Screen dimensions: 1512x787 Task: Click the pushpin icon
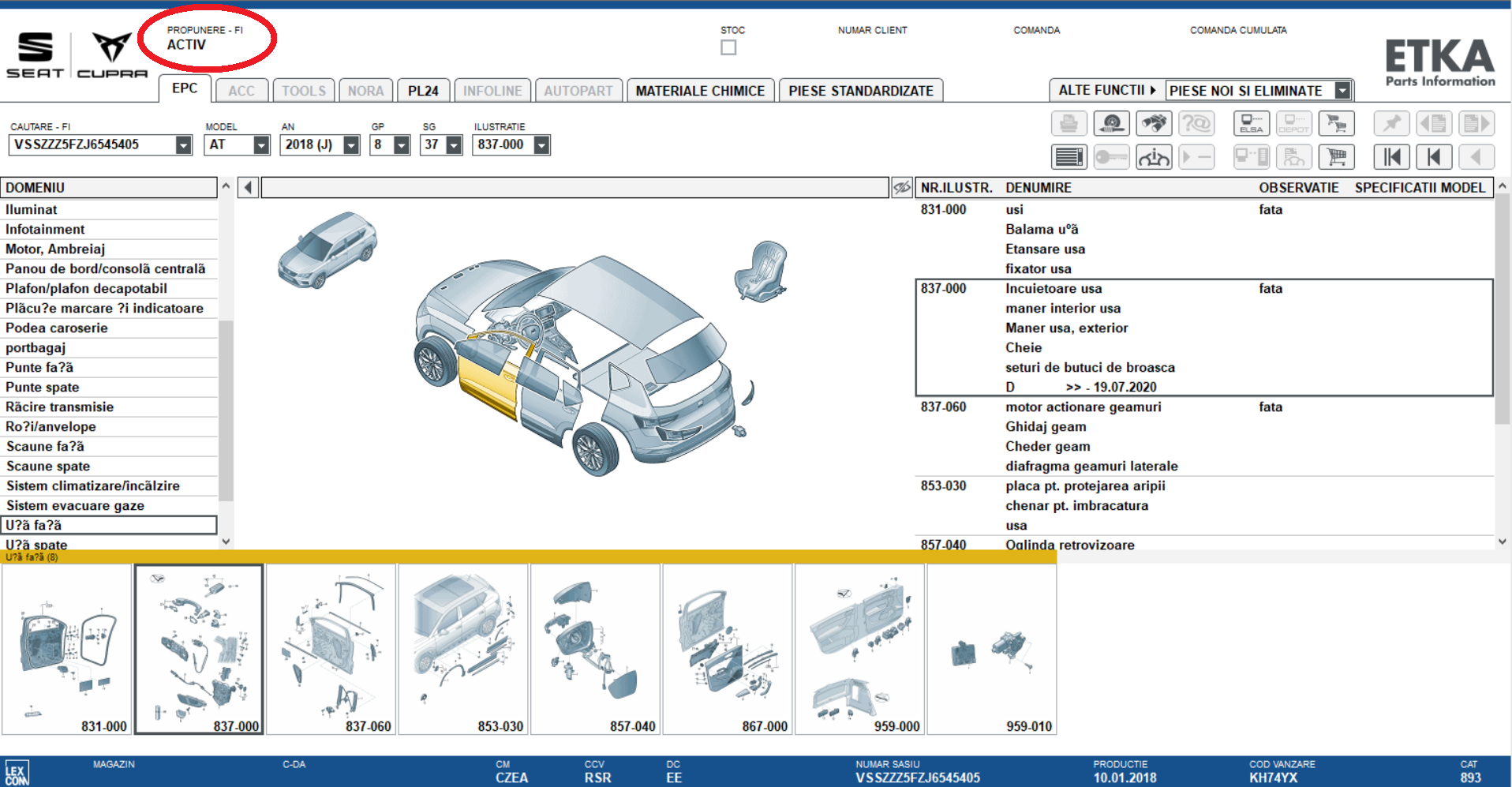(x=1392, y=124)
